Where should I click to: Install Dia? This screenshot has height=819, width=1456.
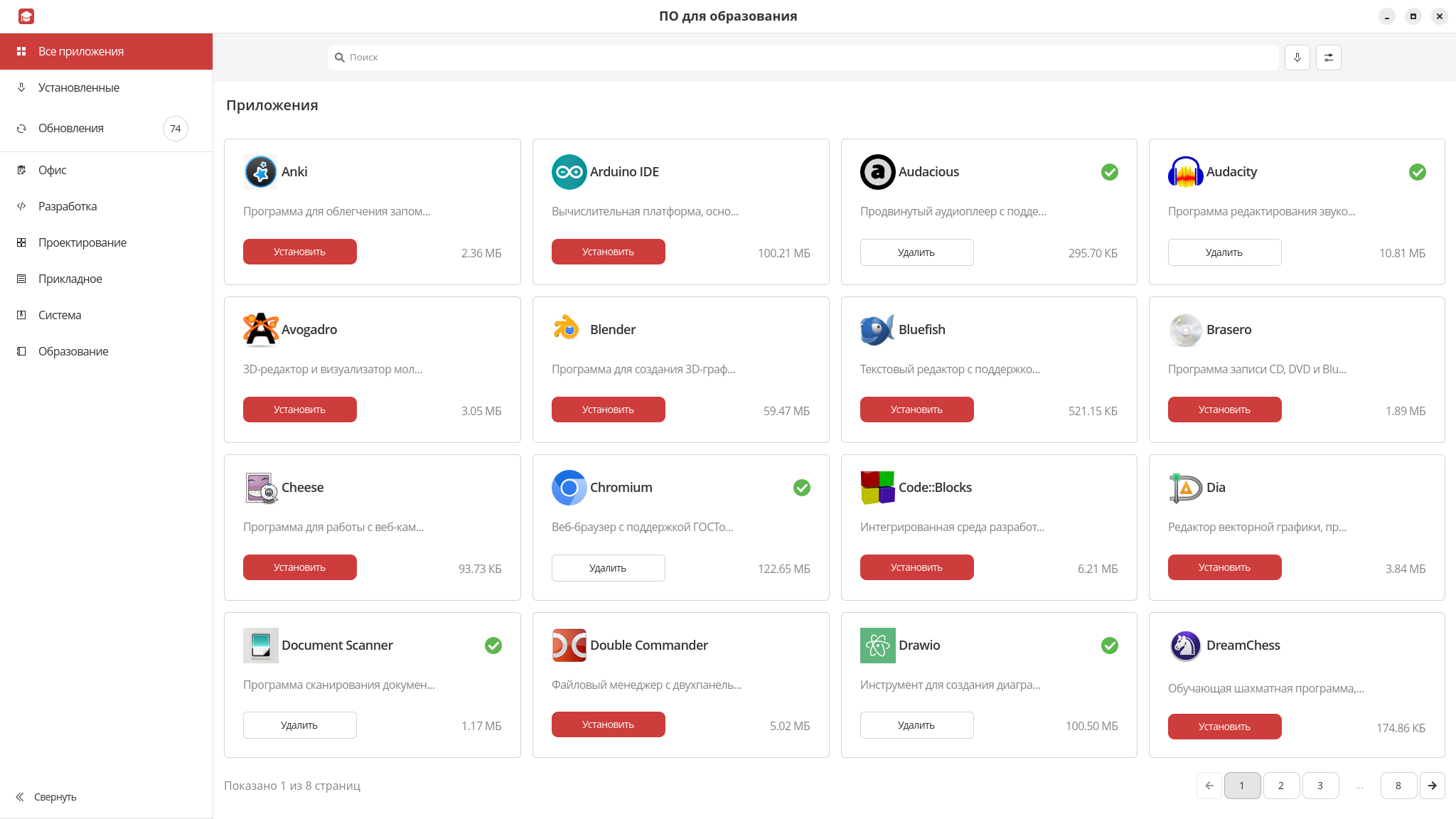(x=1225, y=567)
